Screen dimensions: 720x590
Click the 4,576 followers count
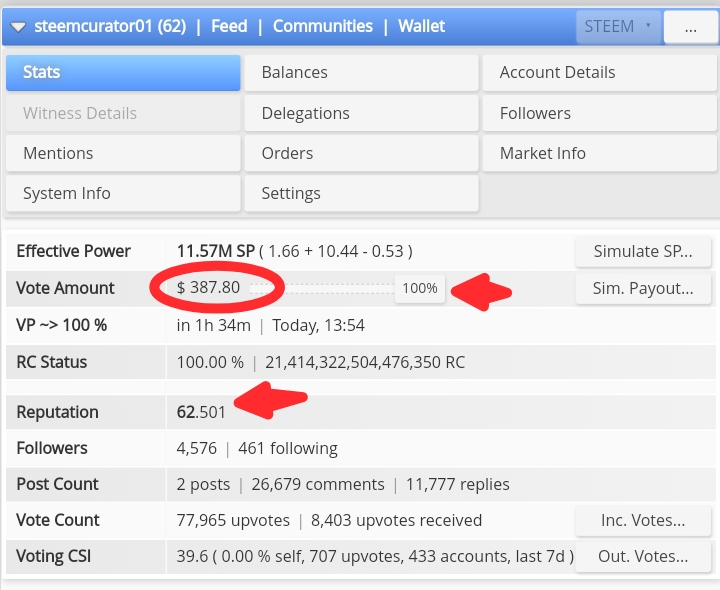click(197, 448)
